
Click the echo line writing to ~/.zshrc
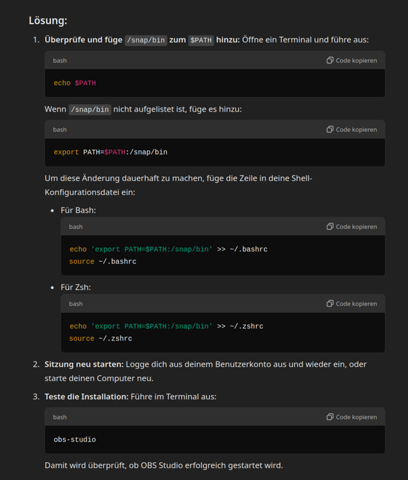[166, 326]
